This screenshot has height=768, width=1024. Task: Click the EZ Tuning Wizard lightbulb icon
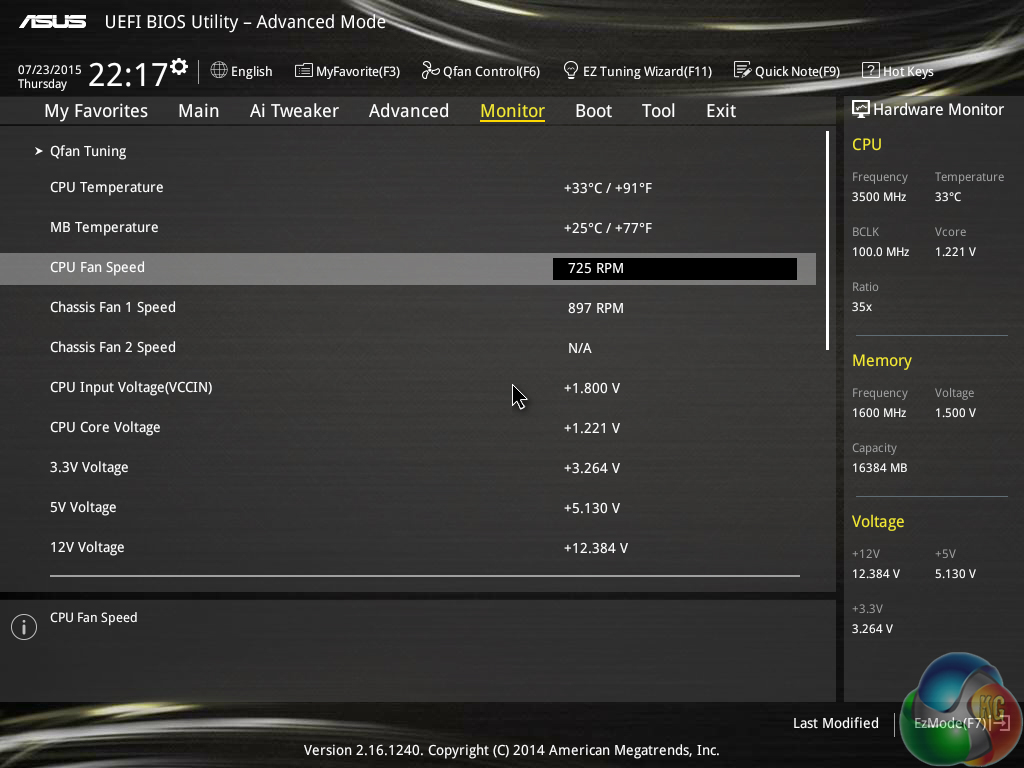tap(570, 70)
